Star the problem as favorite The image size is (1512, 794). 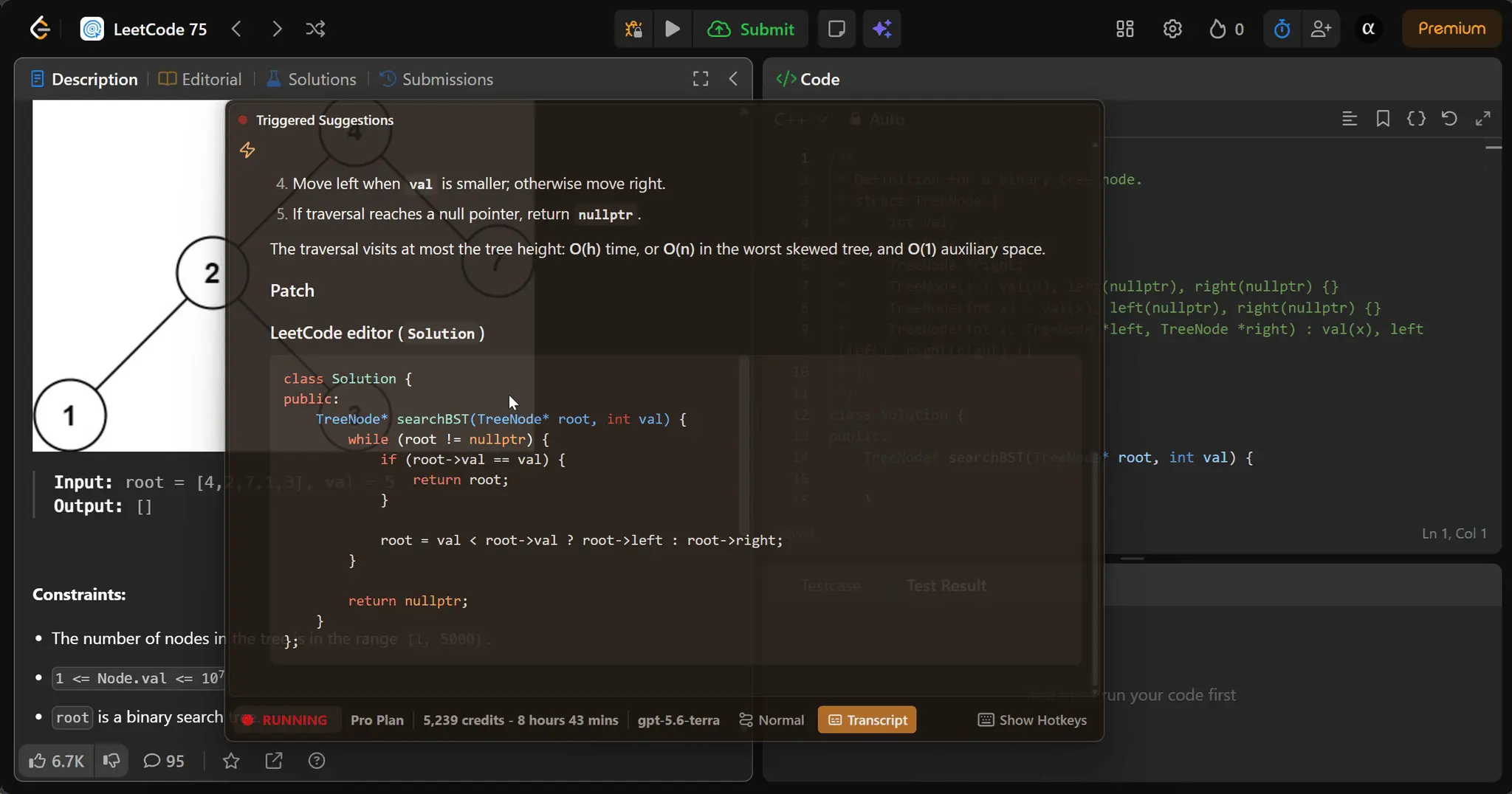(231, 761)
